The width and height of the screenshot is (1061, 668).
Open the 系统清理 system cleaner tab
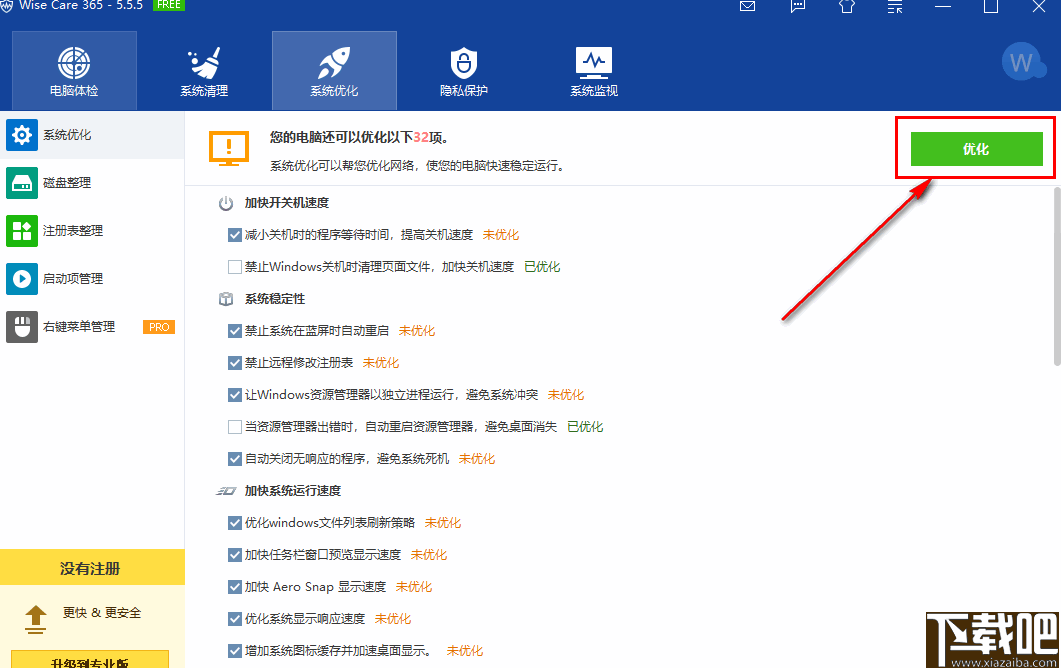click(x=204, y=70)
